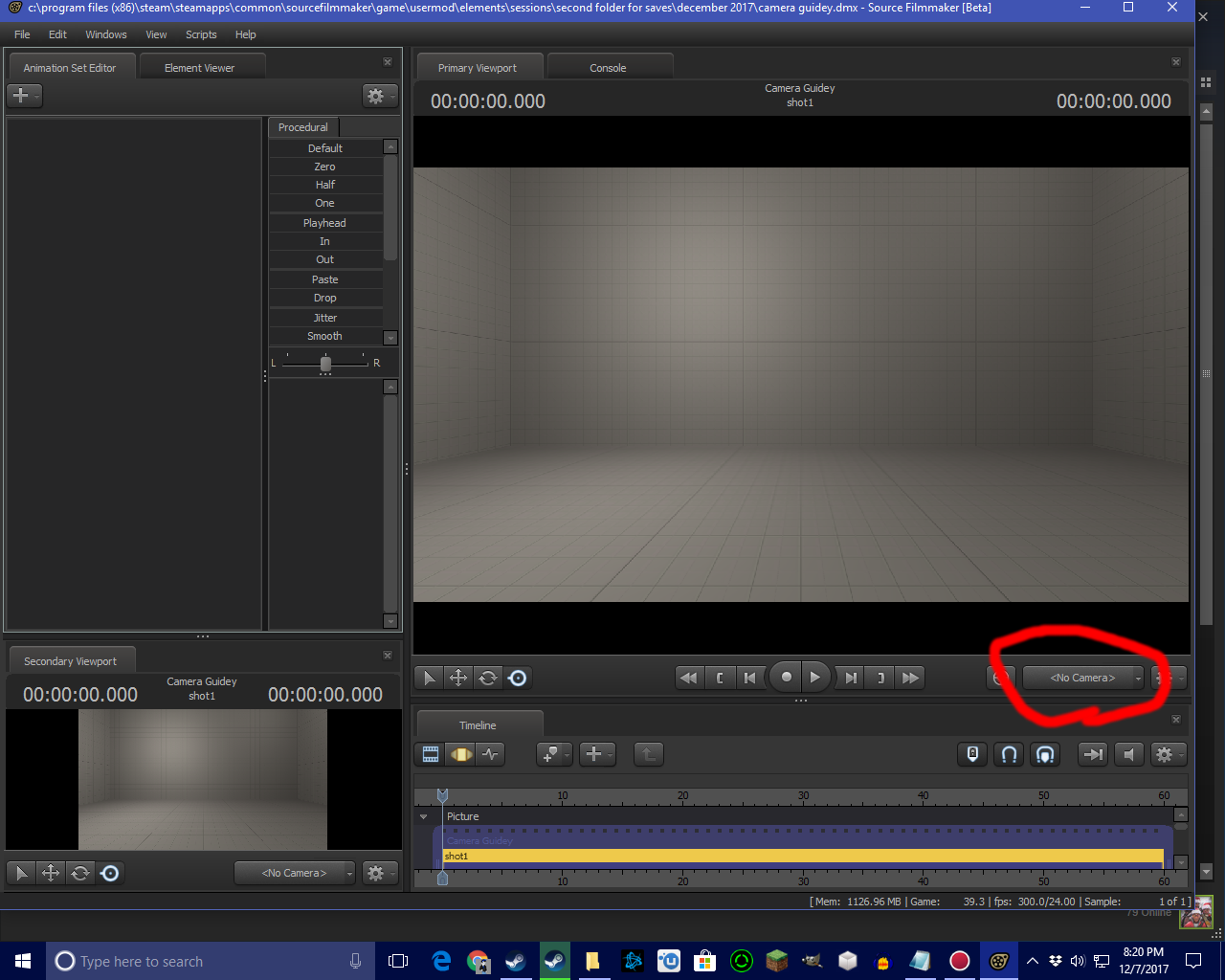Open the Edit menu

57,34
